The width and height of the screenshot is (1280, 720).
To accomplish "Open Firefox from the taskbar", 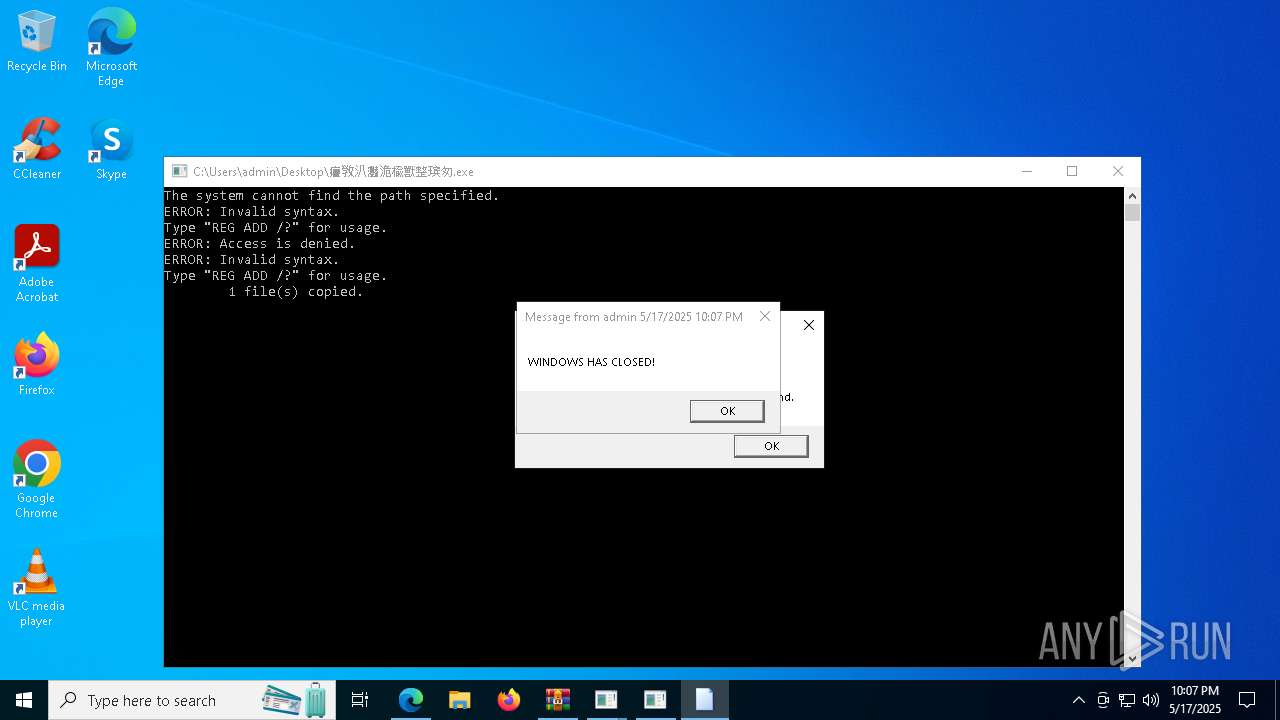I will pyautogui.click(x=509, y=700).
